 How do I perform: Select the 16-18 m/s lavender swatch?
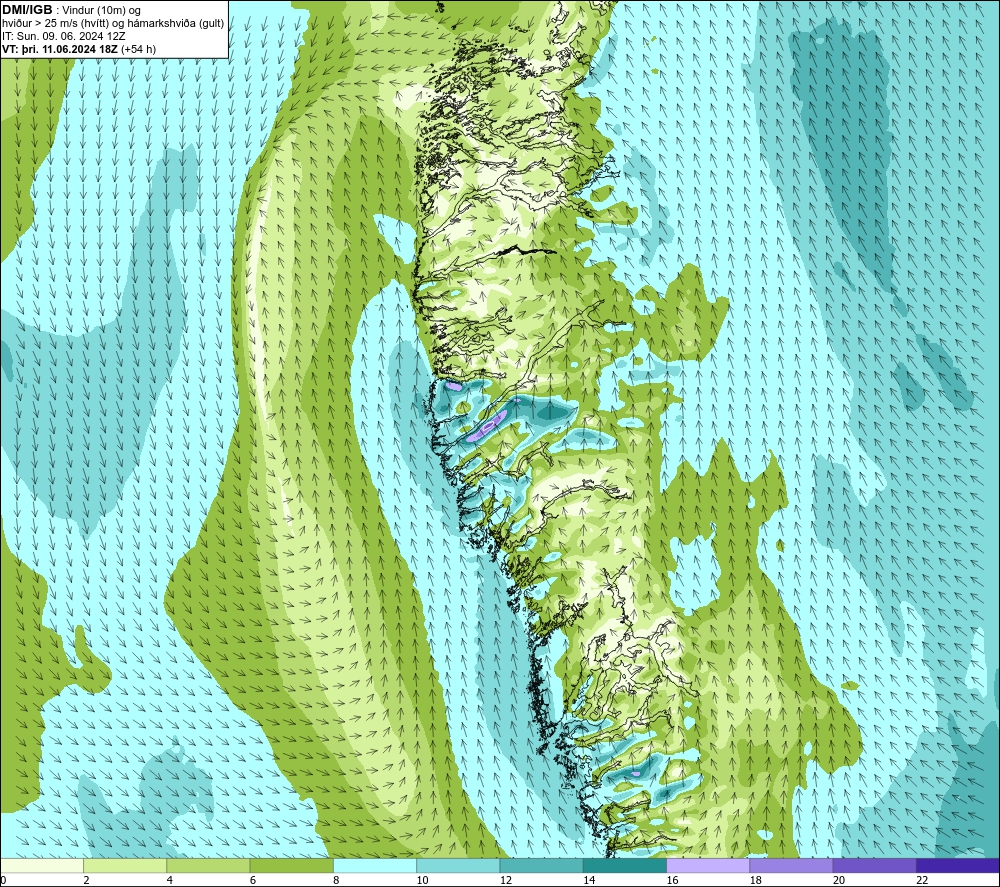(708, 865)
